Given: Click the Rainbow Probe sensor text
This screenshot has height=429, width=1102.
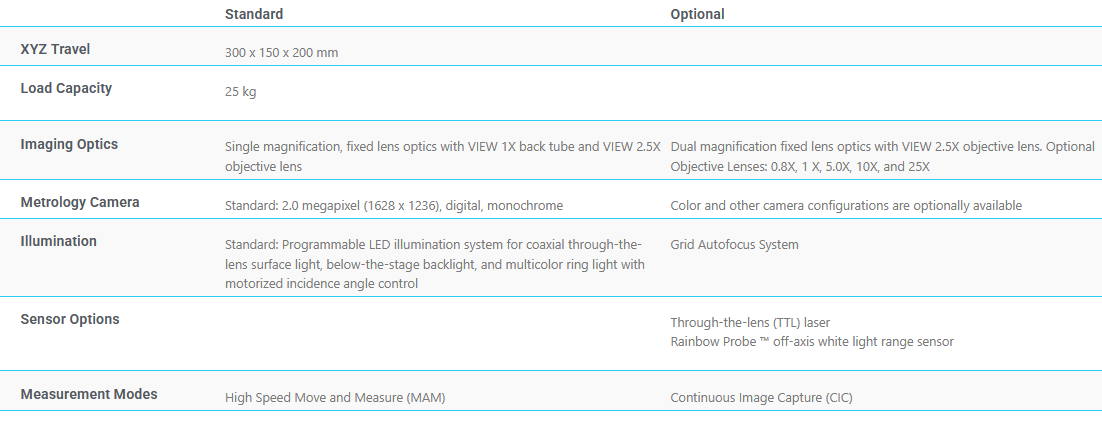Looking at the screenshot, I should [x=811, y=342].
